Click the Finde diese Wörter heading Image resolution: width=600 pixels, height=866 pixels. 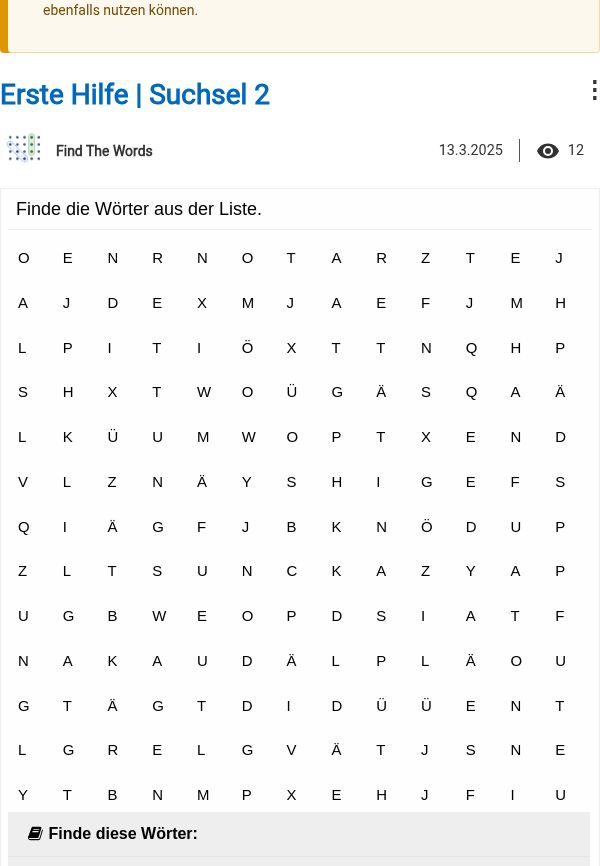(123, 833)
